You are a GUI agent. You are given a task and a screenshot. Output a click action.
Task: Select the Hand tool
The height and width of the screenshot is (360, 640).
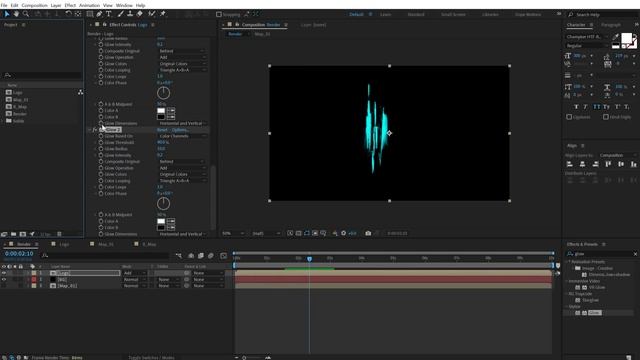pos(16,14)
